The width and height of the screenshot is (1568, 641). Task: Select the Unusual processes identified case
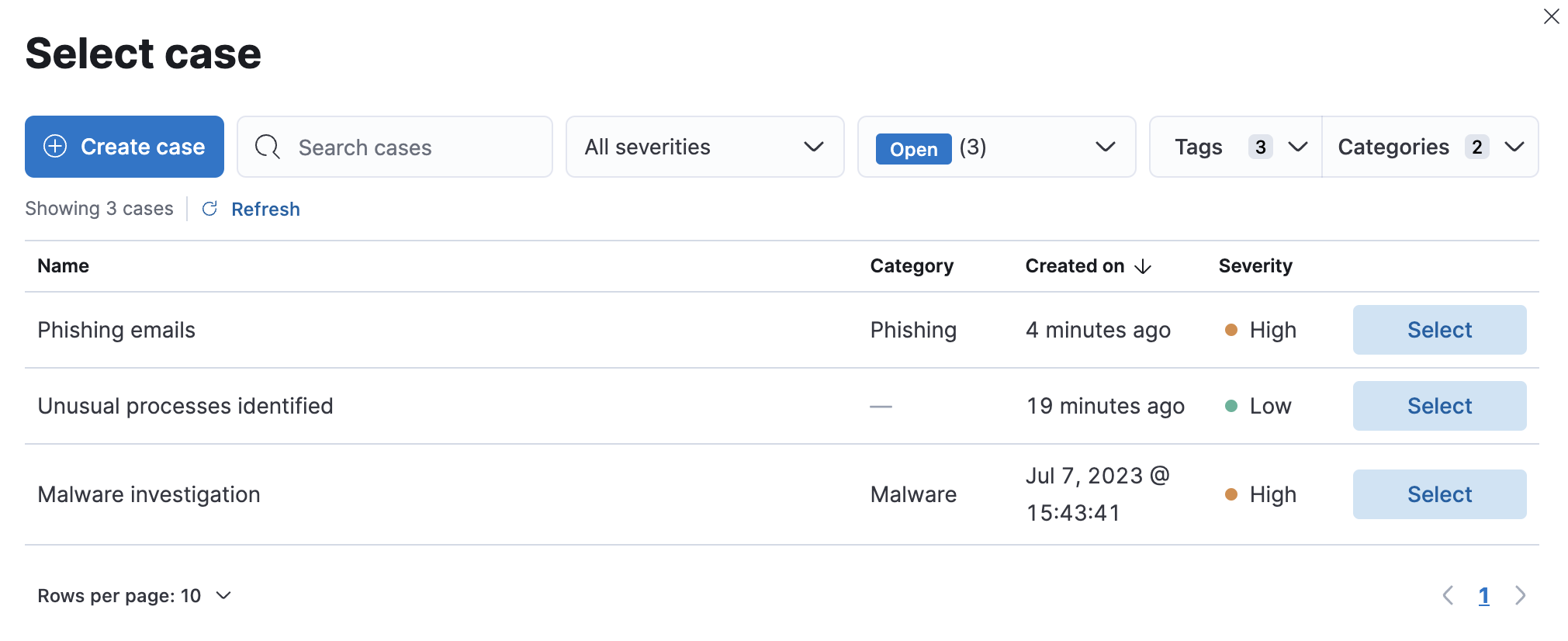[x=1439, y=406]
